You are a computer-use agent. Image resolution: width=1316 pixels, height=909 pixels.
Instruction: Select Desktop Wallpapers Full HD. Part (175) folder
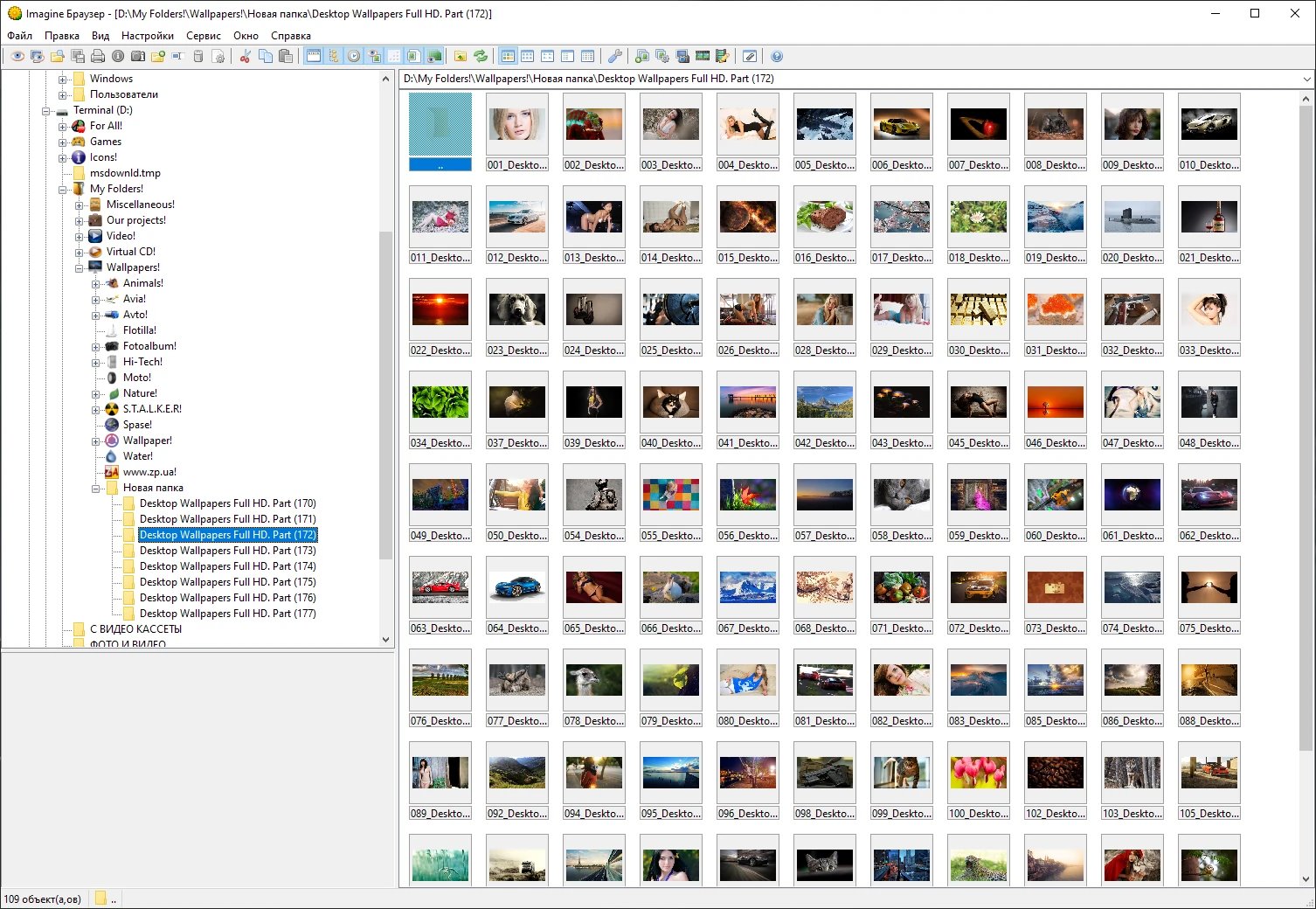coord(228,582)
